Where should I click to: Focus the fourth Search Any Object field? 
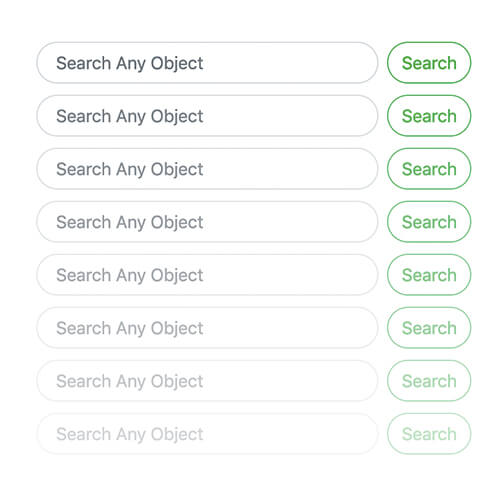click(207, 222)
